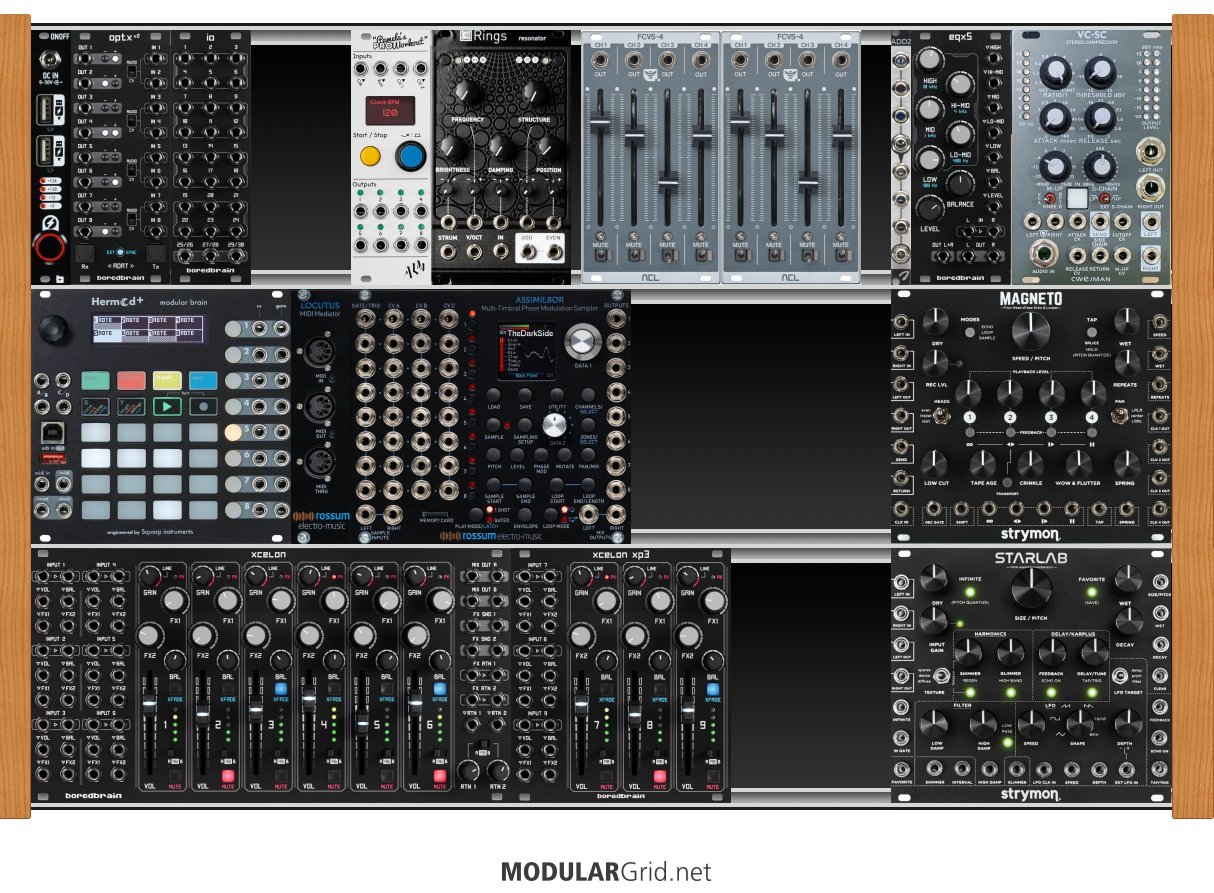Click Assimil8or TheDarkSide display
Image resolution: width=1214 pixels, height=893 pixels.
click(527, 352)
